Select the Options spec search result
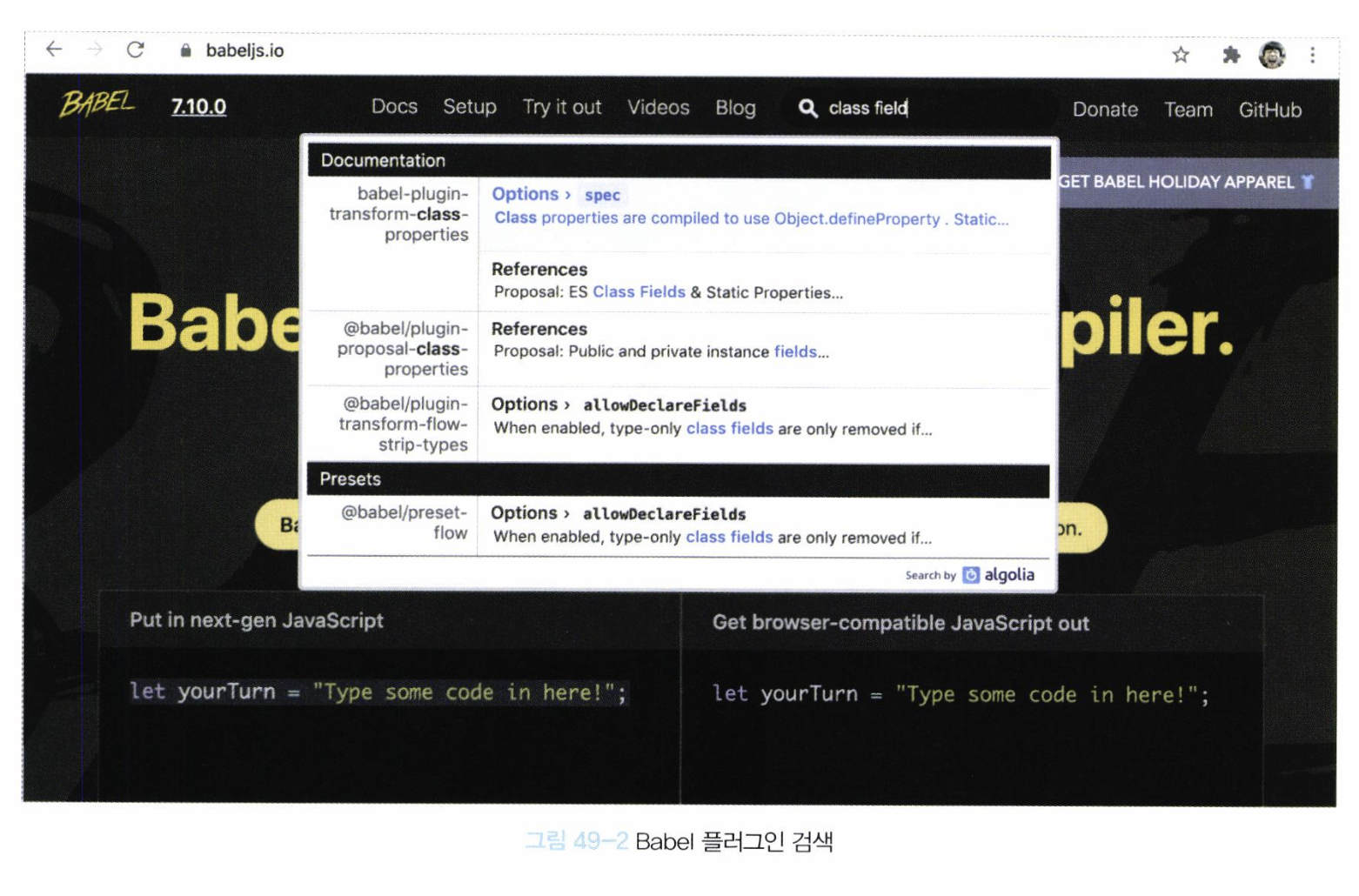1359x896 pixels. [x=750, y=207]
